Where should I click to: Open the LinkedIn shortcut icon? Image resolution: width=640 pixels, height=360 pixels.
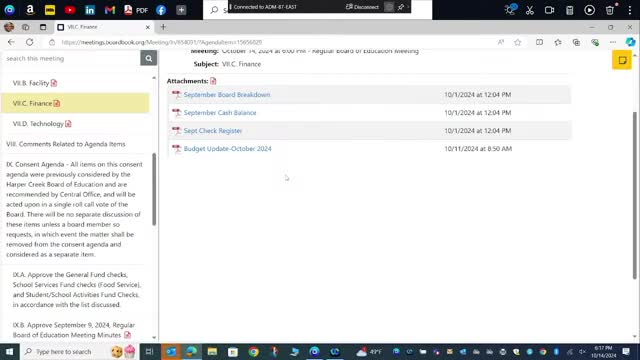point(90,10)
